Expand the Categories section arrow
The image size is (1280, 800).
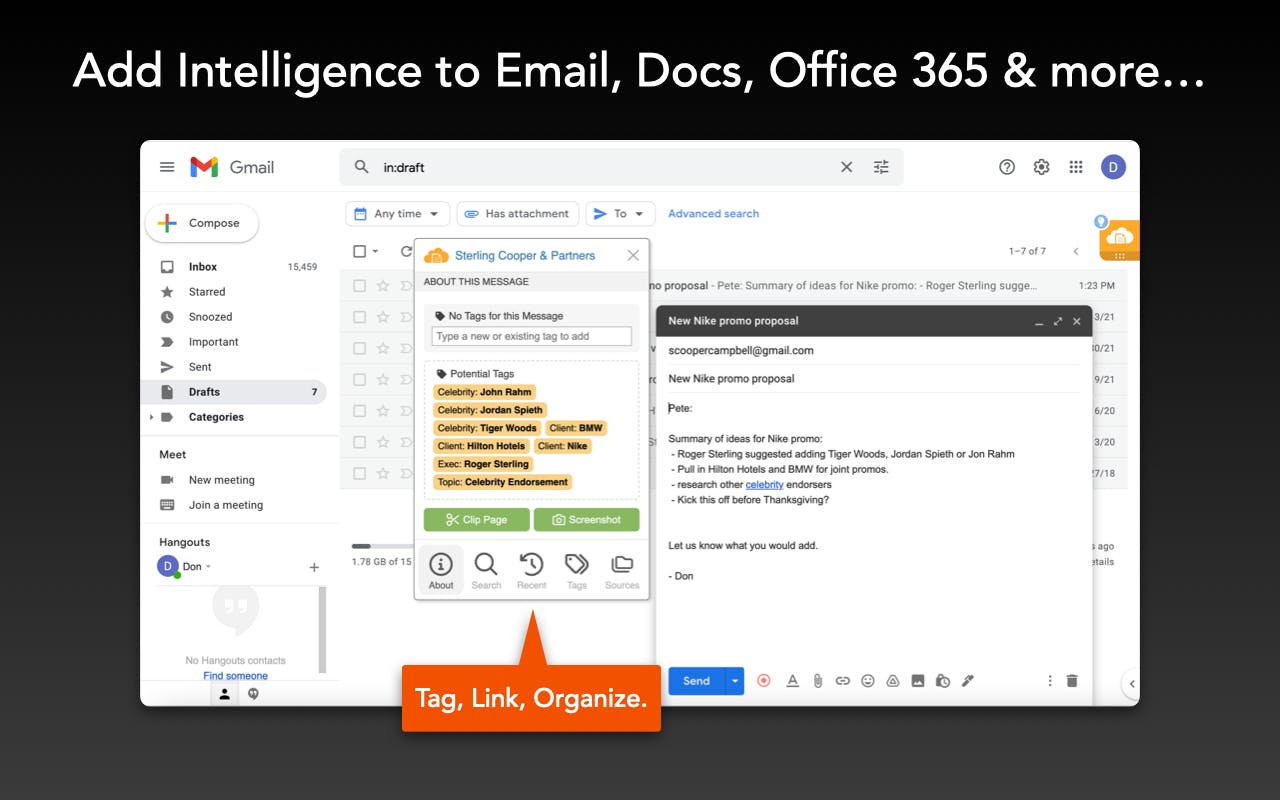pyautogui.click(x=152, y=417)
